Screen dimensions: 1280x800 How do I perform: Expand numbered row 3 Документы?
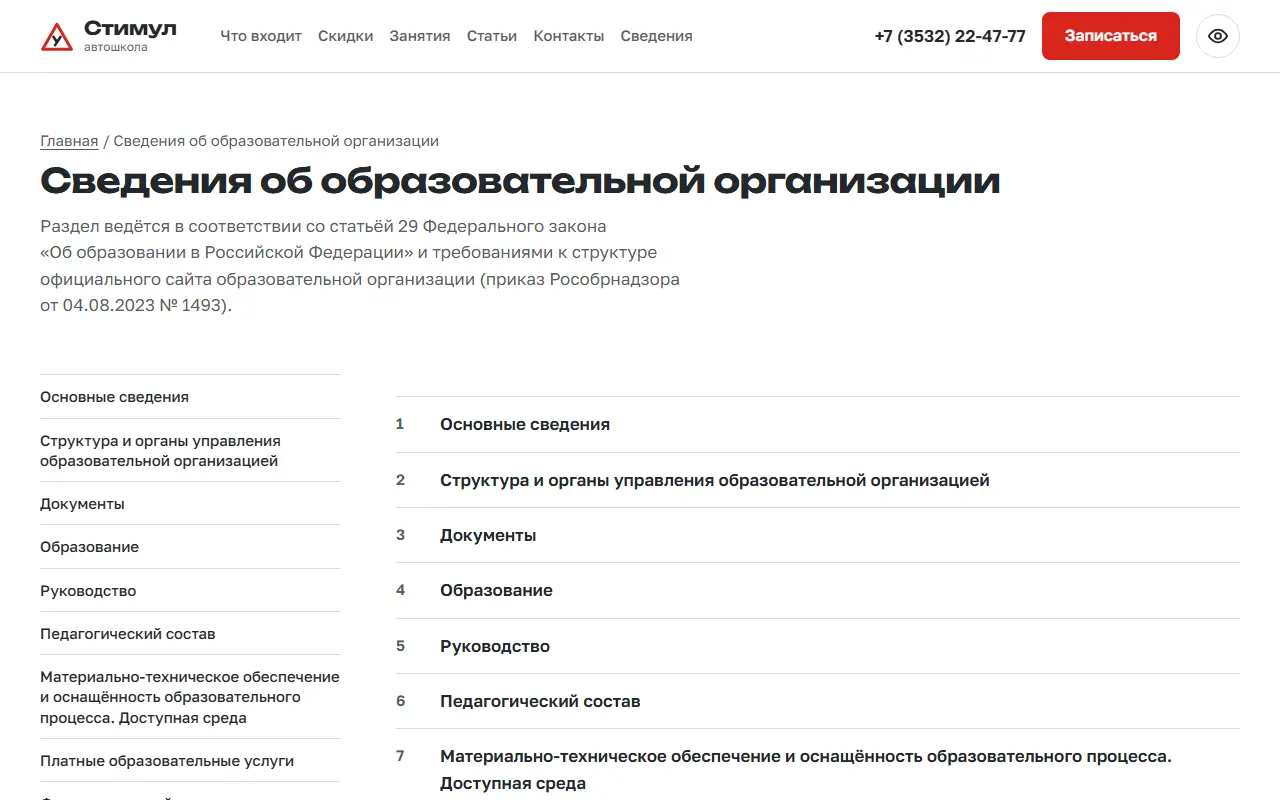tap(818, 535)
